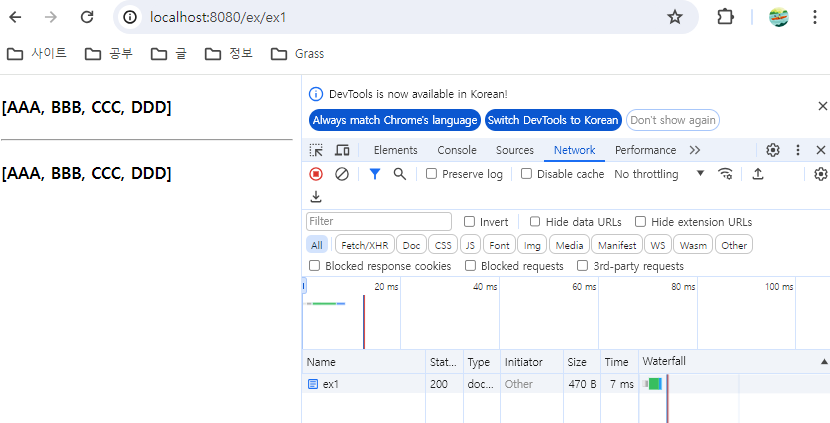
Task: View site information icon in address bar
Action: (130, 17)
